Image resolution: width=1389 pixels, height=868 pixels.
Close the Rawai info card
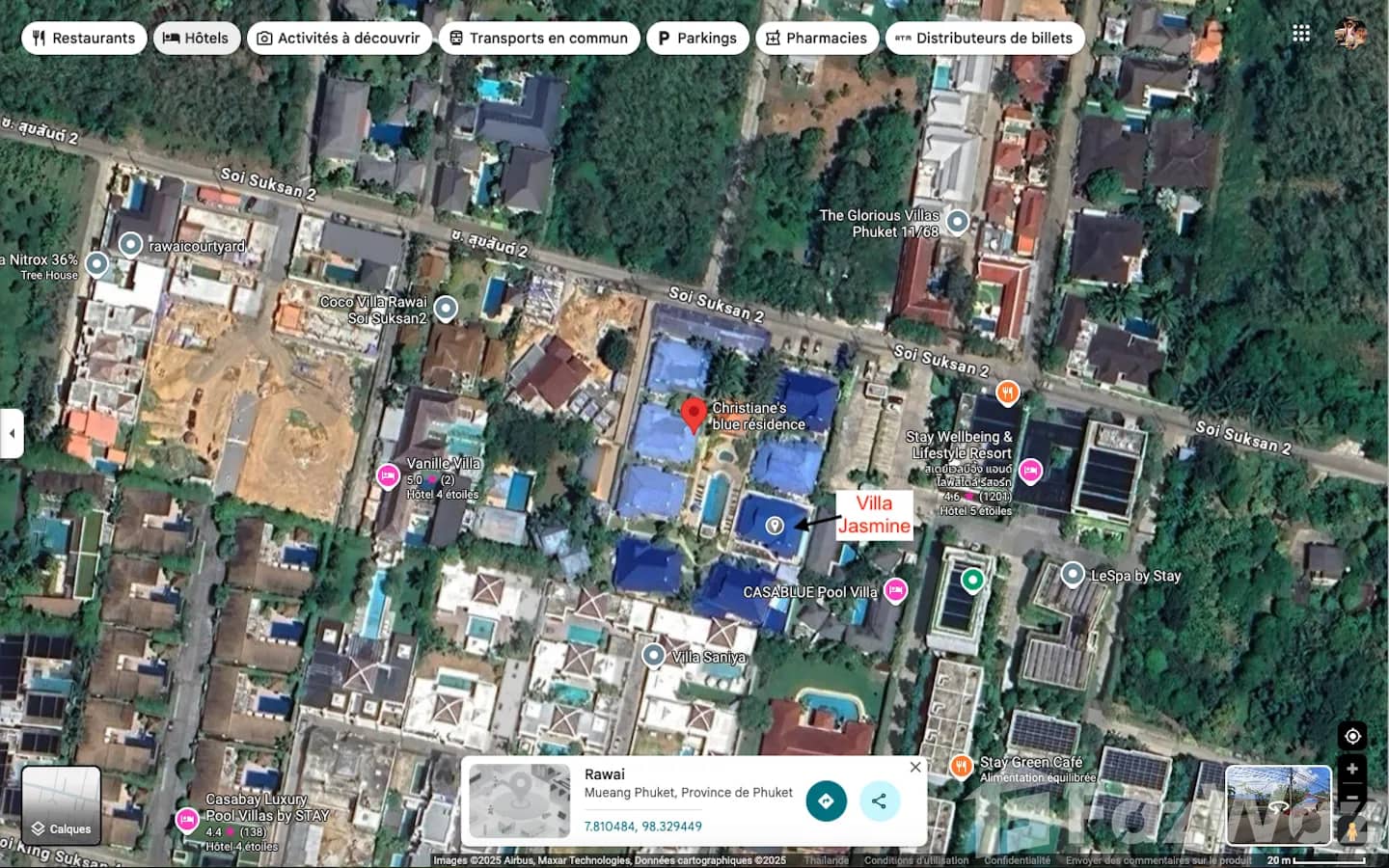915,767
